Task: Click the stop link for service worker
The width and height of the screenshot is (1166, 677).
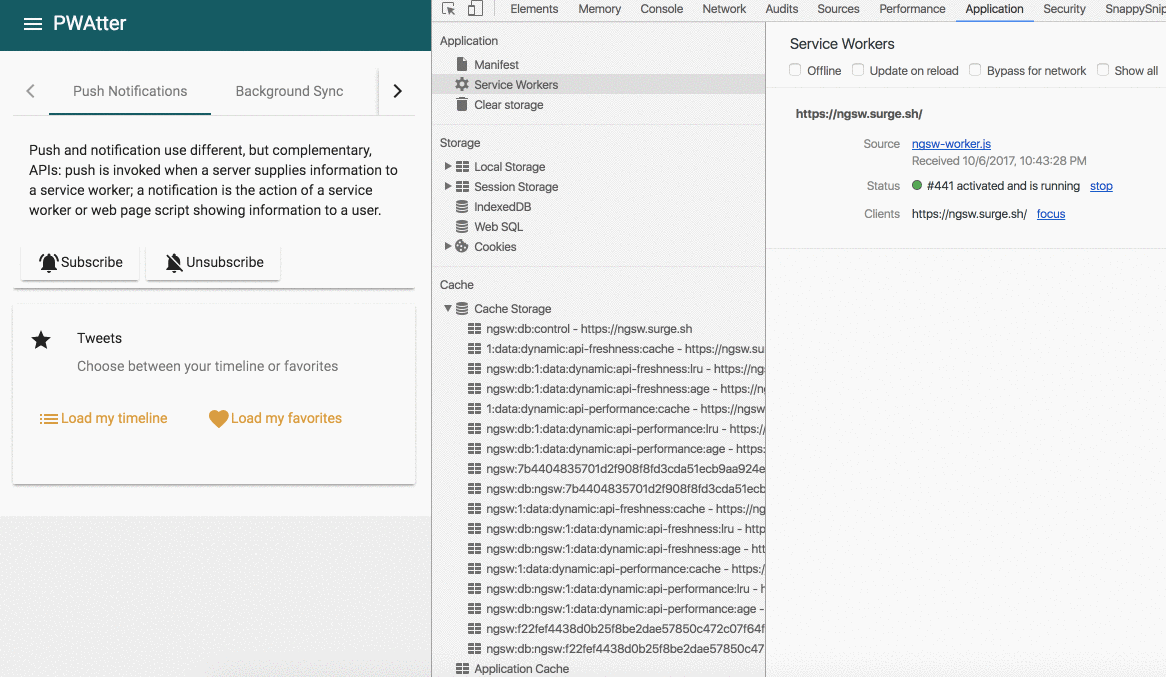Action: click(x=1101, y=186)
